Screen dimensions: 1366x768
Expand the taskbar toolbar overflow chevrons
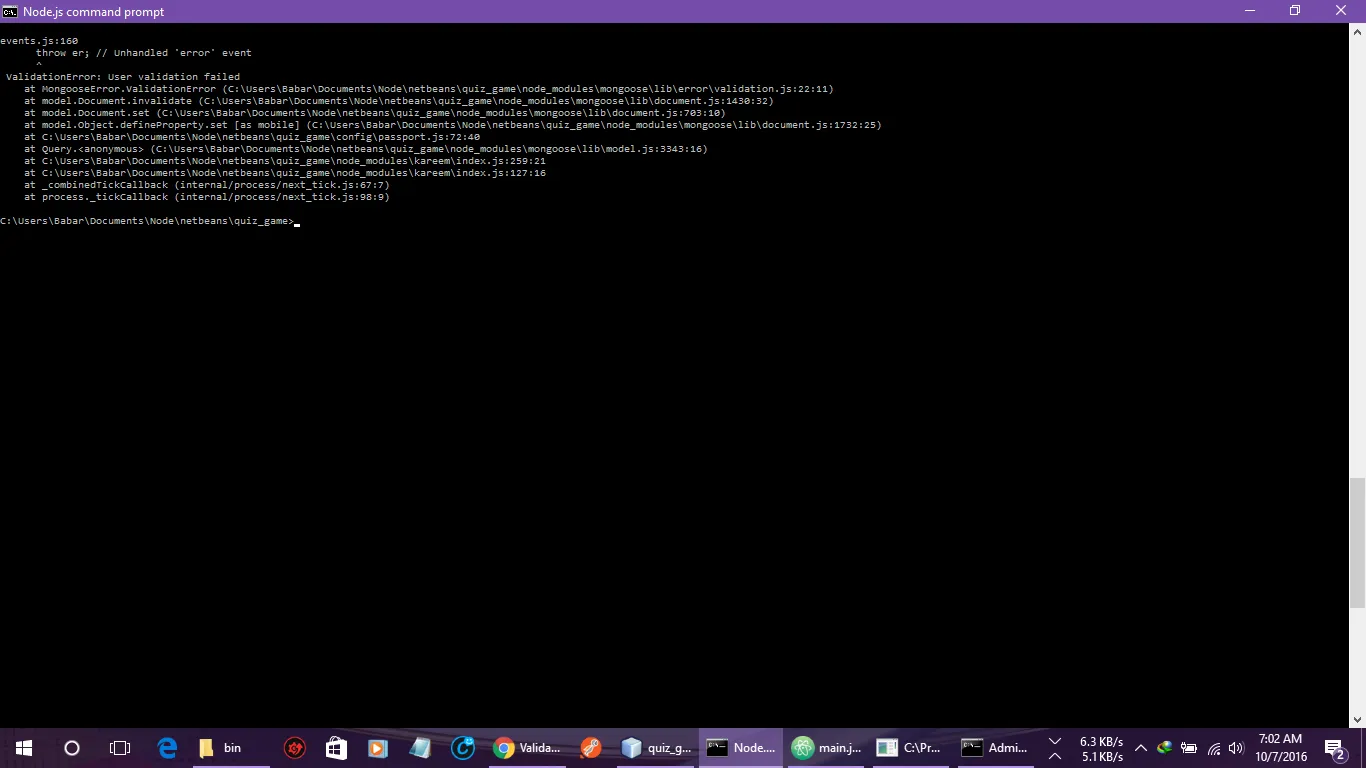coord(1054,748)
